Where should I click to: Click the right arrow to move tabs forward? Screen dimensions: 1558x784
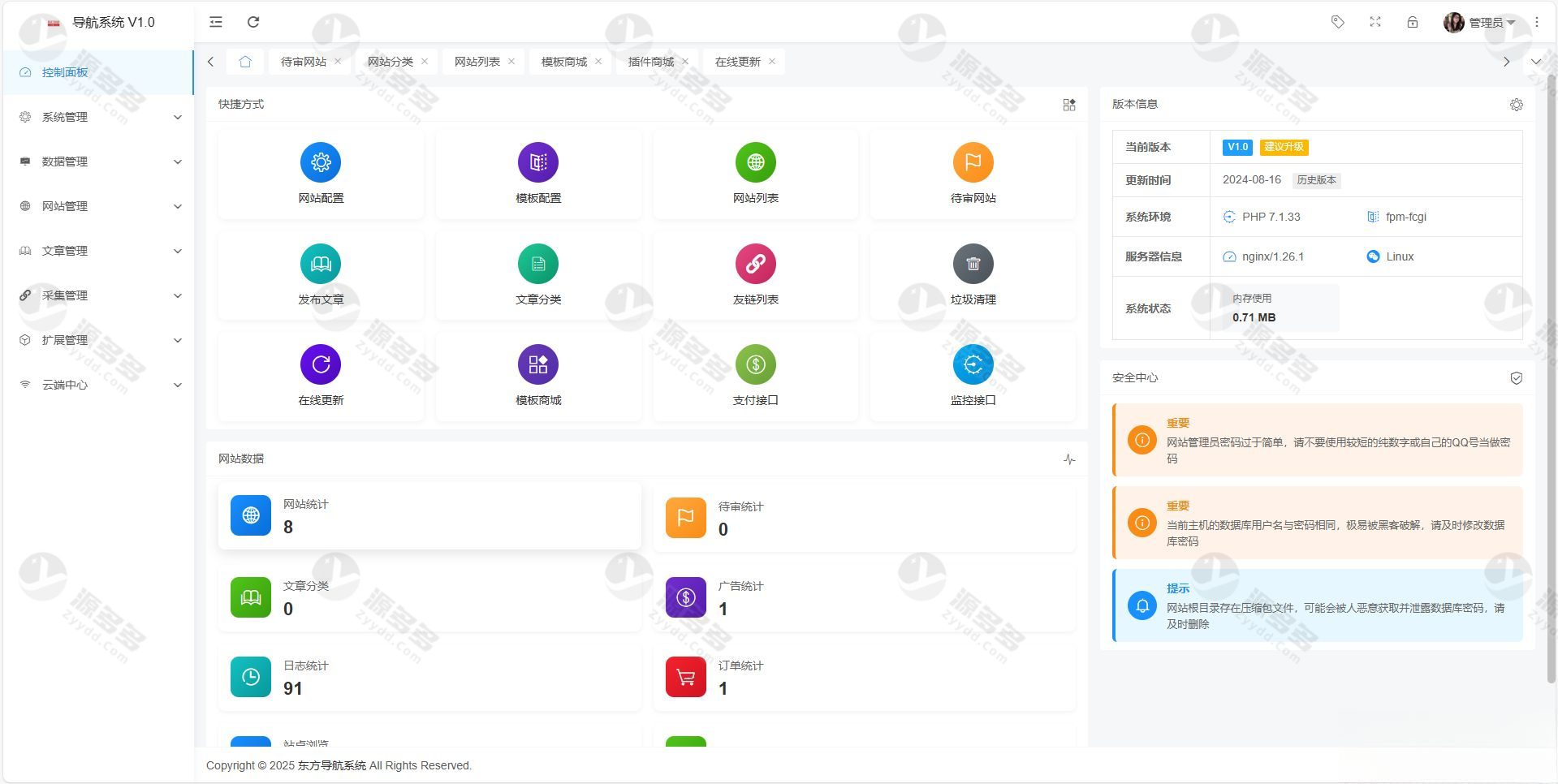point(1507,62)
